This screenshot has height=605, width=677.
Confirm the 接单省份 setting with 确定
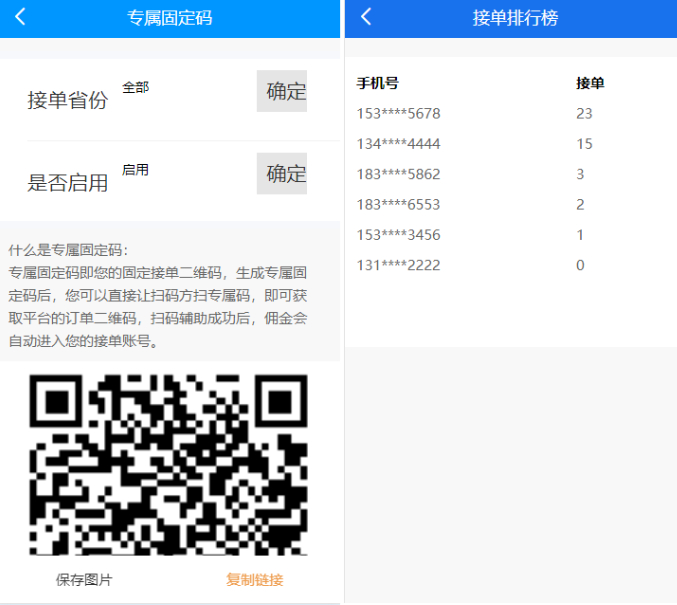tap(282, 91)
